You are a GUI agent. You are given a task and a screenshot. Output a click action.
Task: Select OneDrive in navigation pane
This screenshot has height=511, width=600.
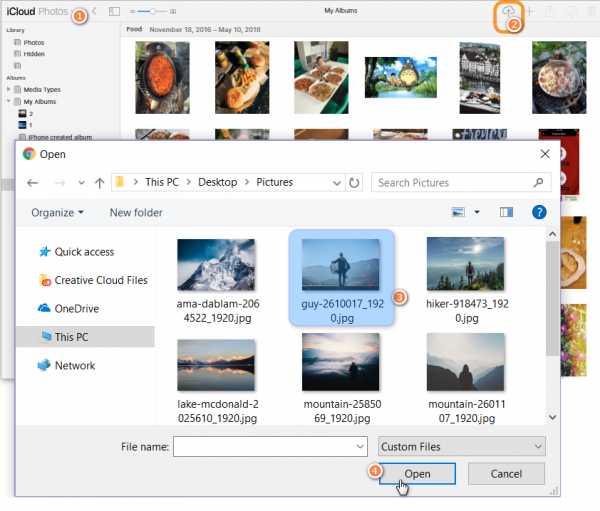69,309
